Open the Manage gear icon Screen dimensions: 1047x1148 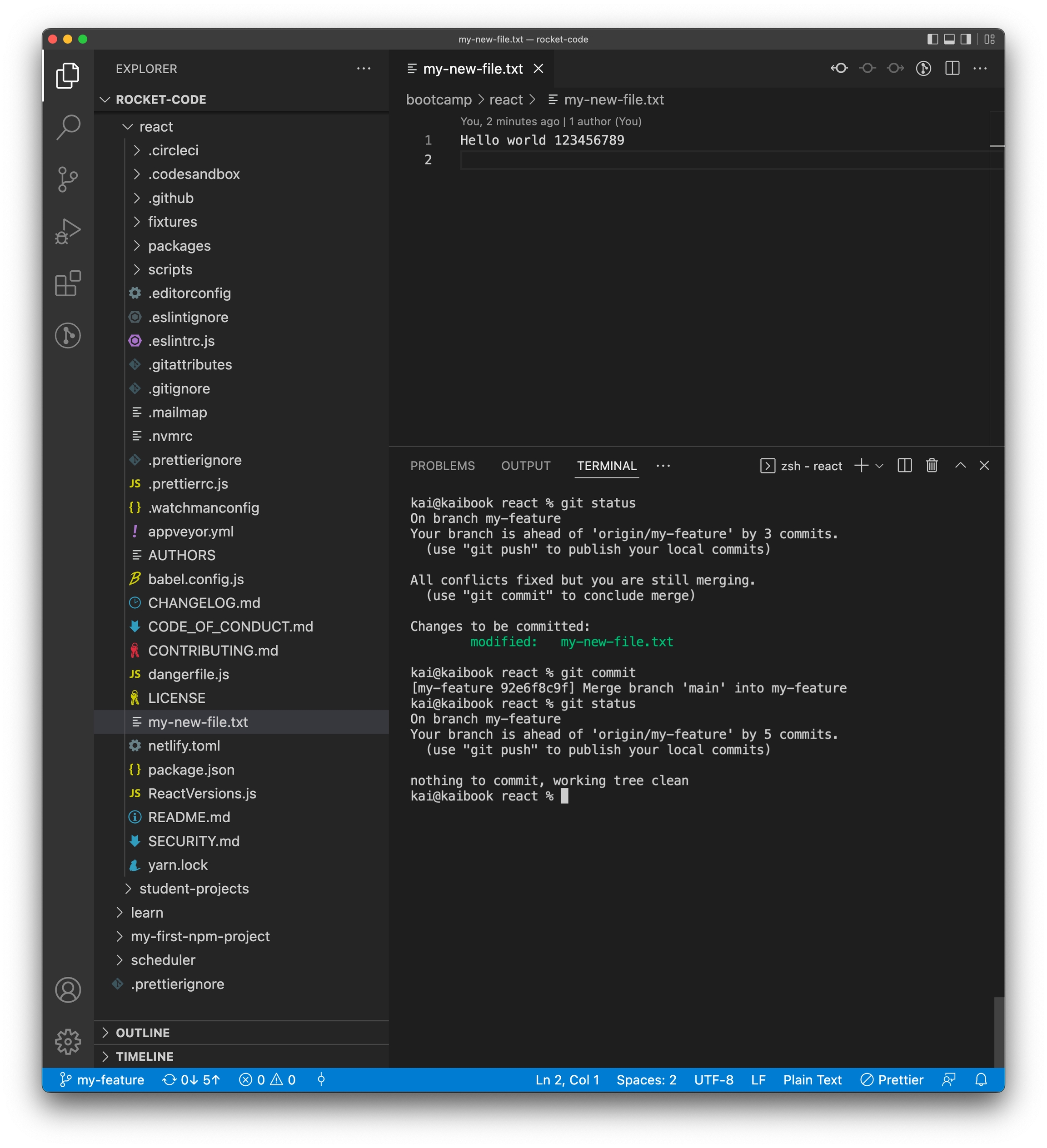coord(68,1042)
